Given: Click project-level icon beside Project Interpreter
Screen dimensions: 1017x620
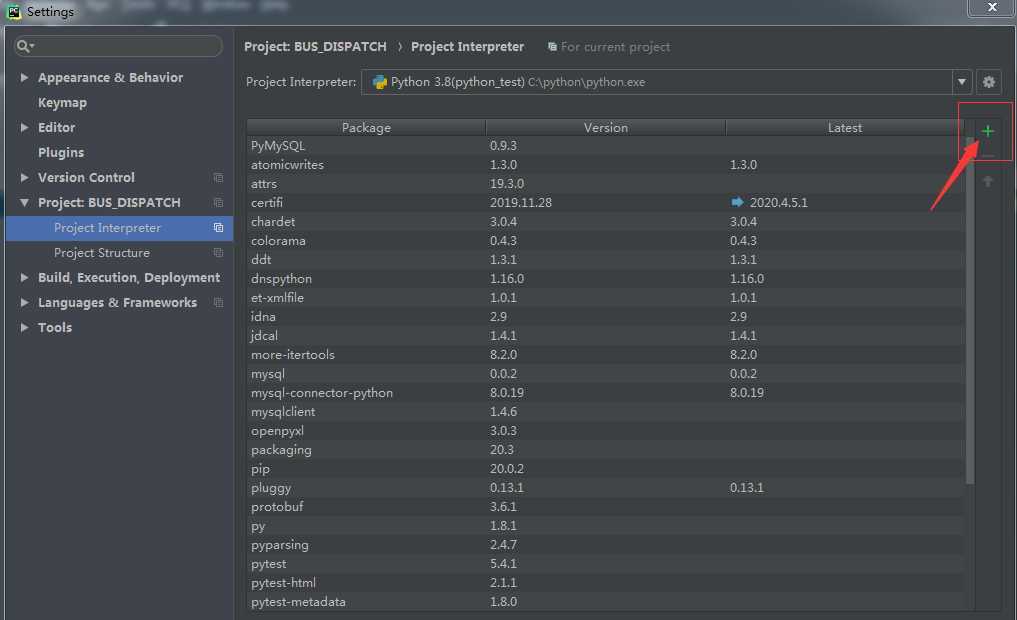Looking at the screenshot, I should [219, 228].
